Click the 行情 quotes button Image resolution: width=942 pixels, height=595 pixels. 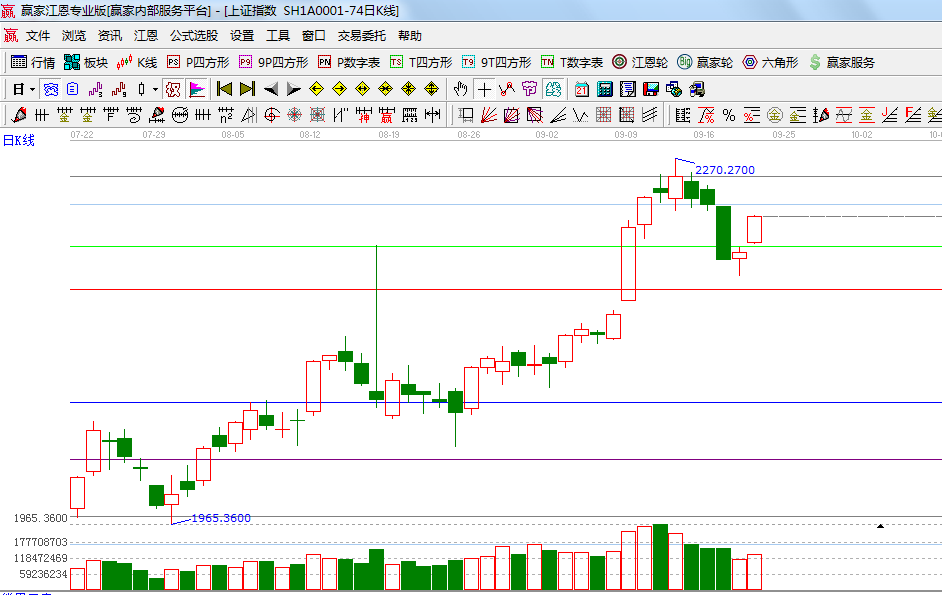[33, 62]
